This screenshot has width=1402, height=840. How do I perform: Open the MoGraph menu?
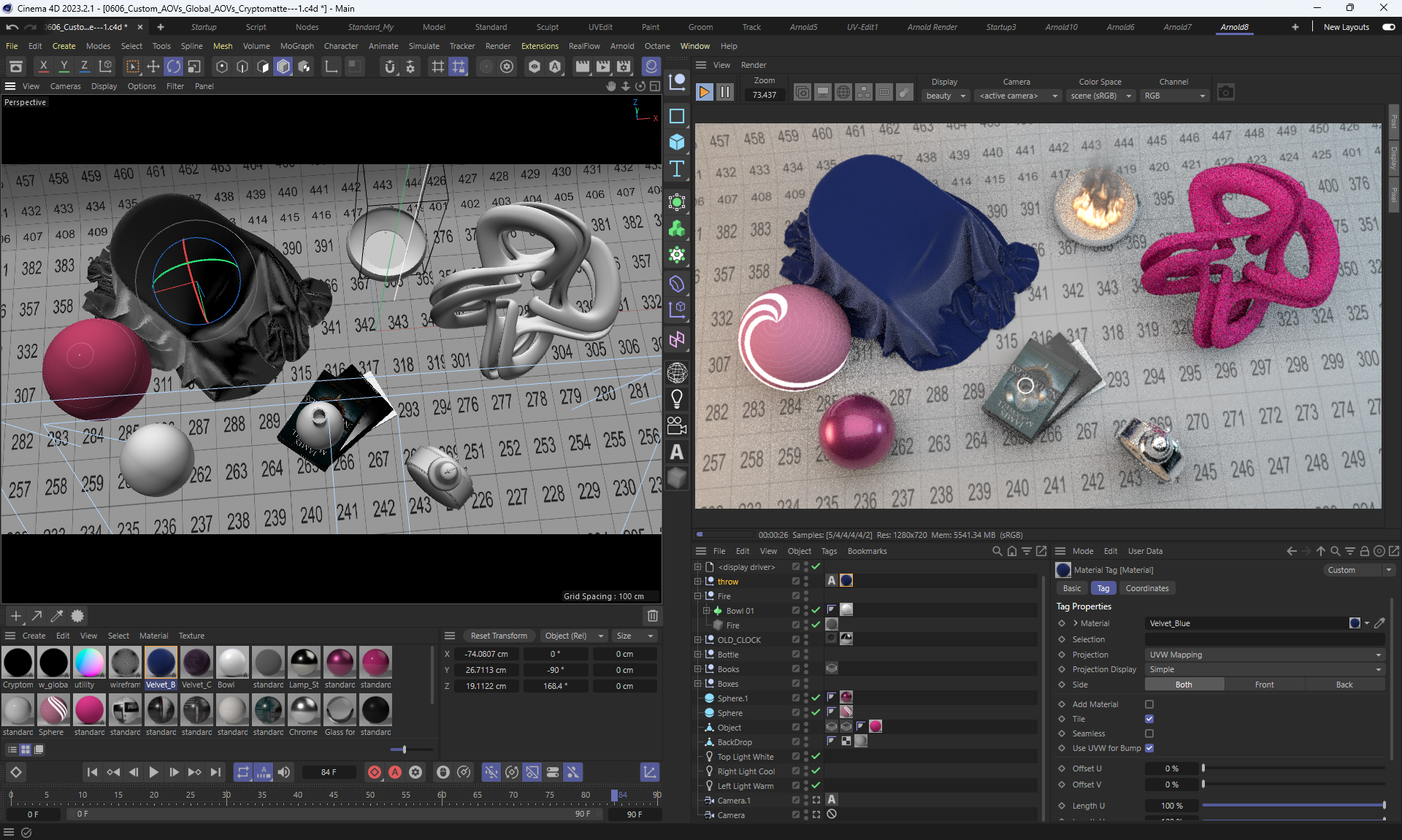pyautogui.click(x=296, y=46)
